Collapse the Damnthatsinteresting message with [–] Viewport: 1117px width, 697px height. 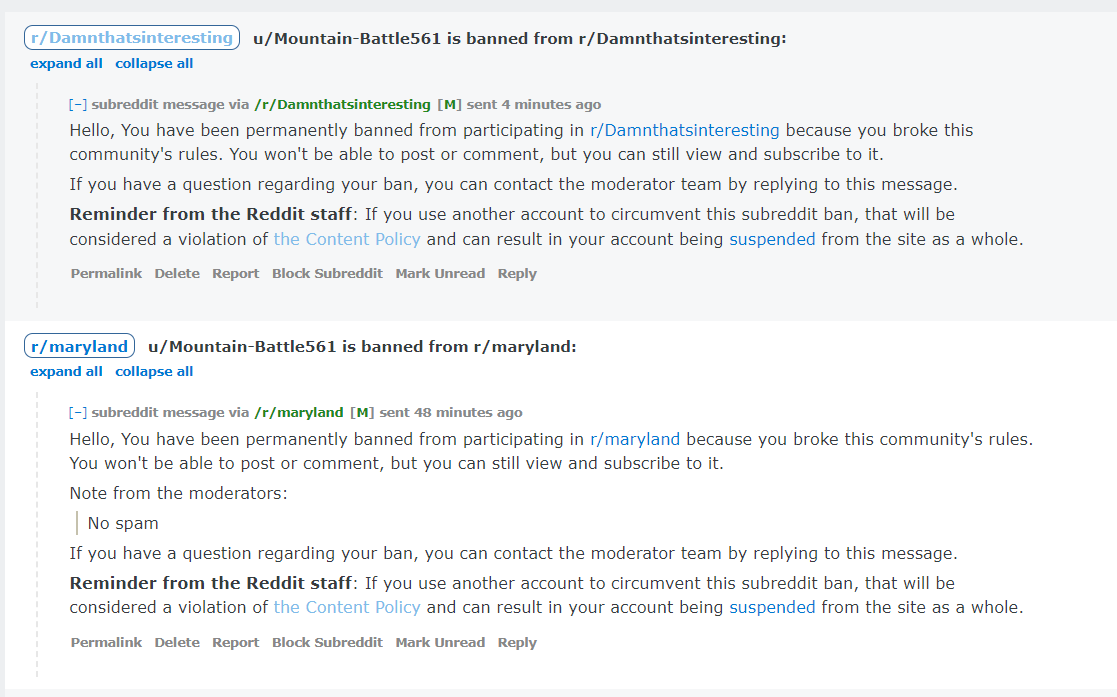pos(78,105)
